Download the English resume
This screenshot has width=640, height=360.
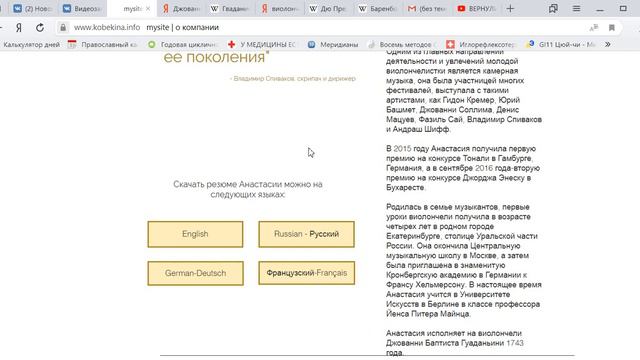click(x=195, y=234)
